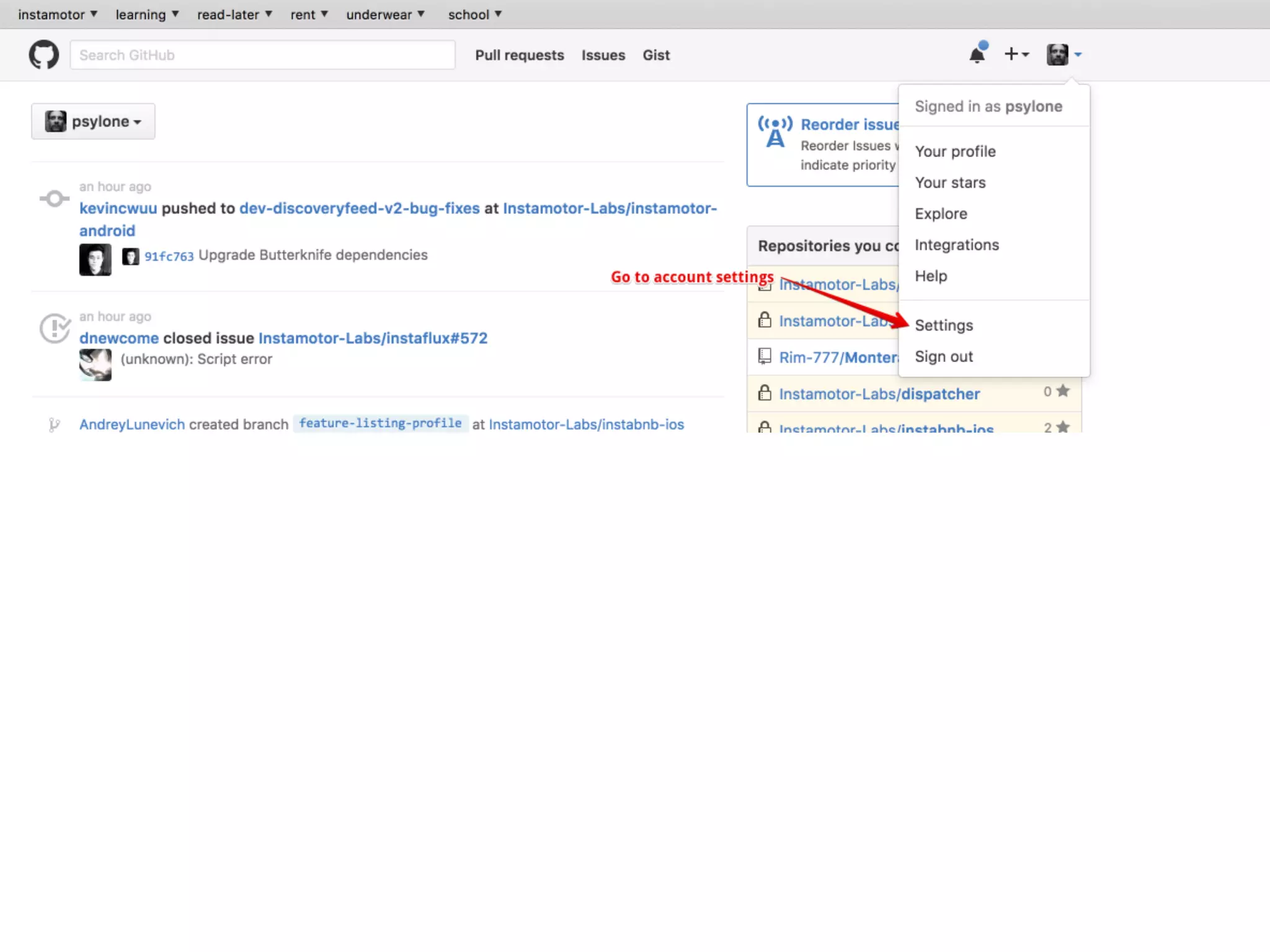Screen dimensions: 1270x952
Task: Click kevincwuu's avatar thumbnail
Action: point(95,259)
